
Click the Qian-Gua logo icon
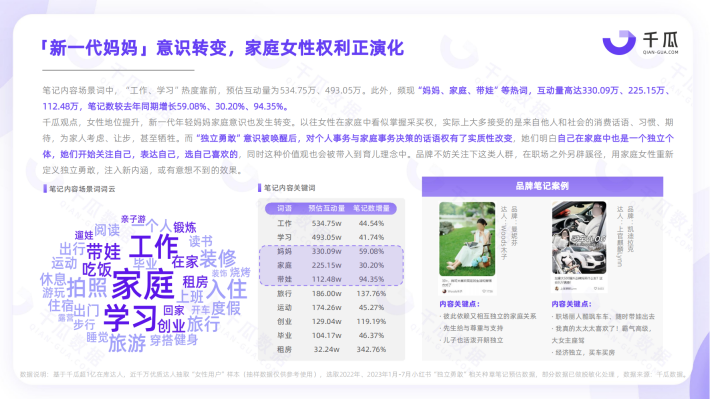pos(619,42)
